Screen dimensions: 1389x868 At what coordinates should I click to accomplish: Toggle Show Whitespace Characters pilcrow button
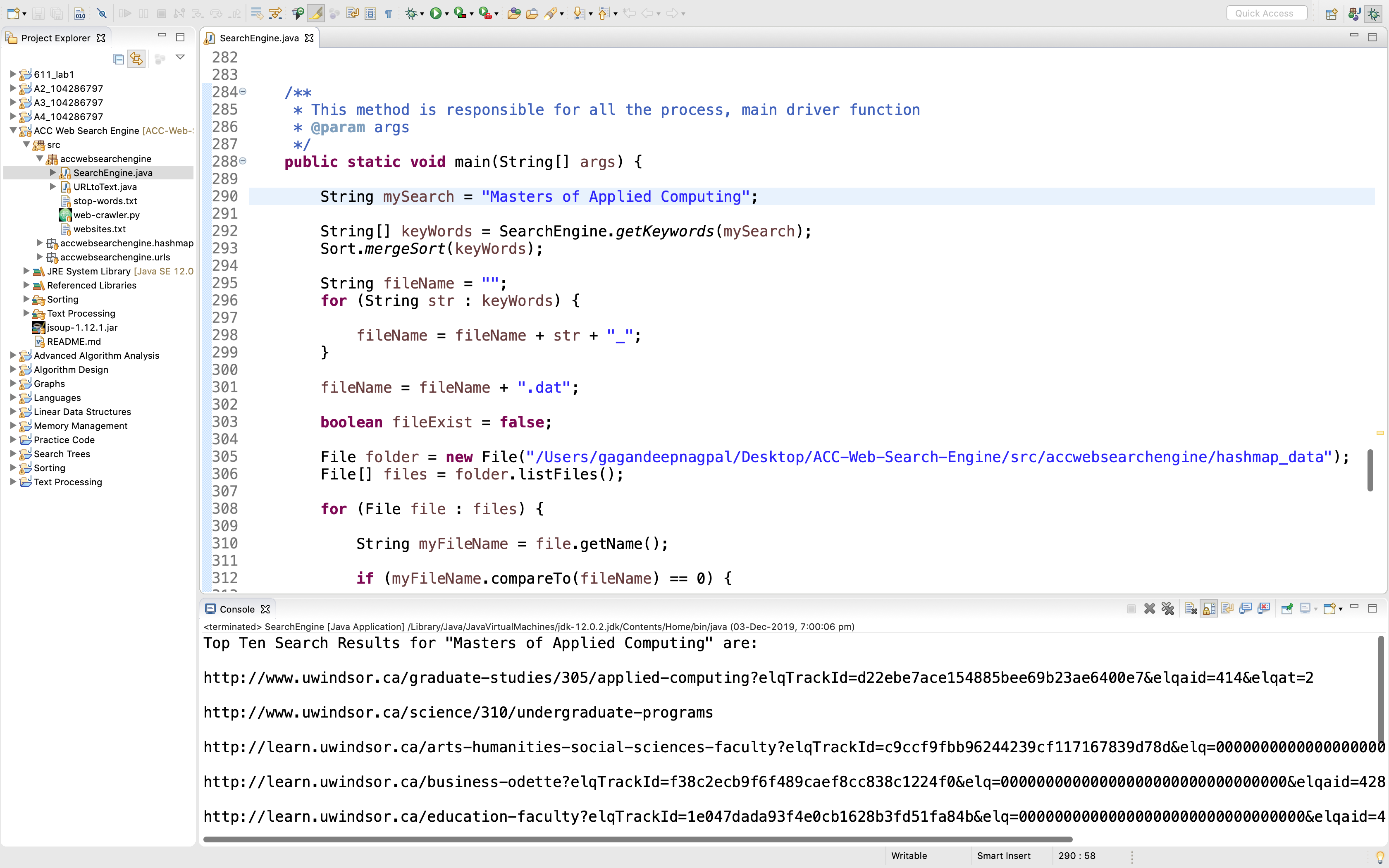389,13
